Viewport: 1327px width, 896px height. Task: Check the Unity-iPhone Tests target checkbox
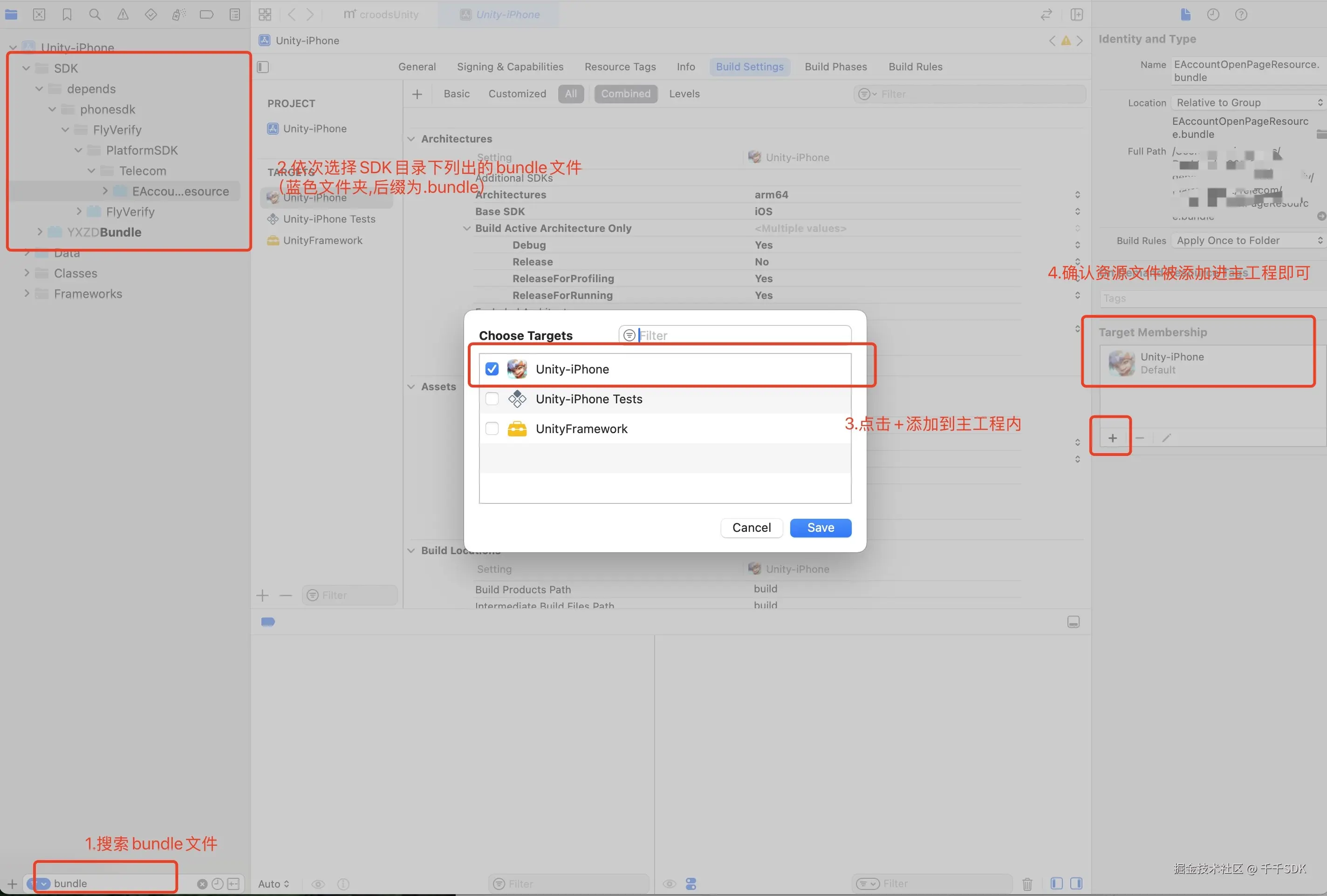click(492, 398)
